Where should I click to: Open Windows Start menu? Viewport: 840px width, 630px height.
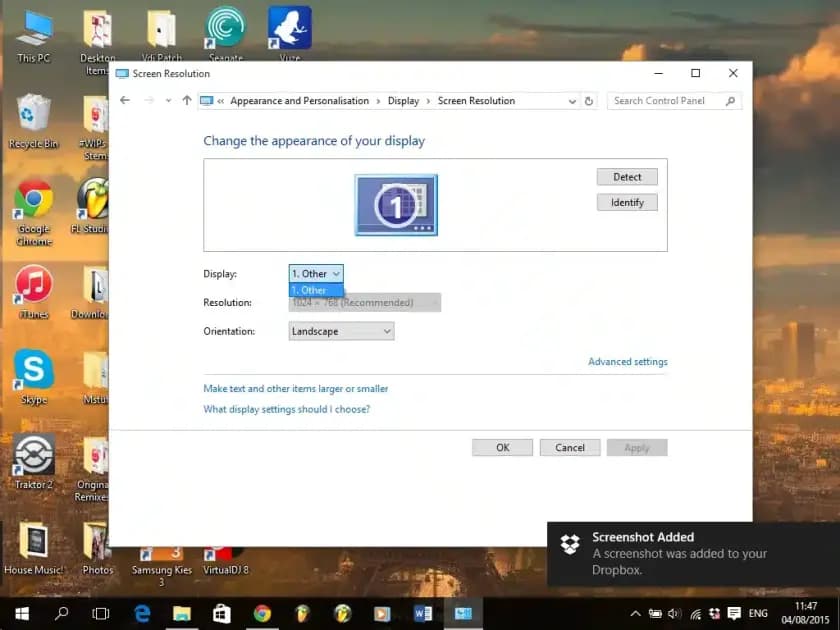click(21, 613)
